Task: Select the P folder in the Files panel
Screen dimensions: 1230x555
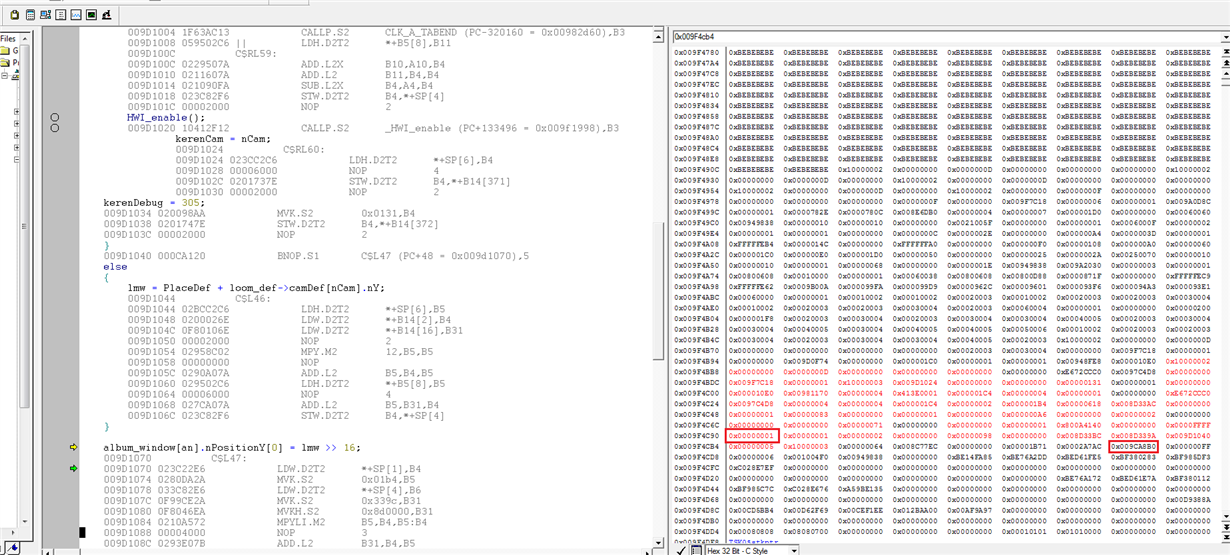Action: [9, 62]
